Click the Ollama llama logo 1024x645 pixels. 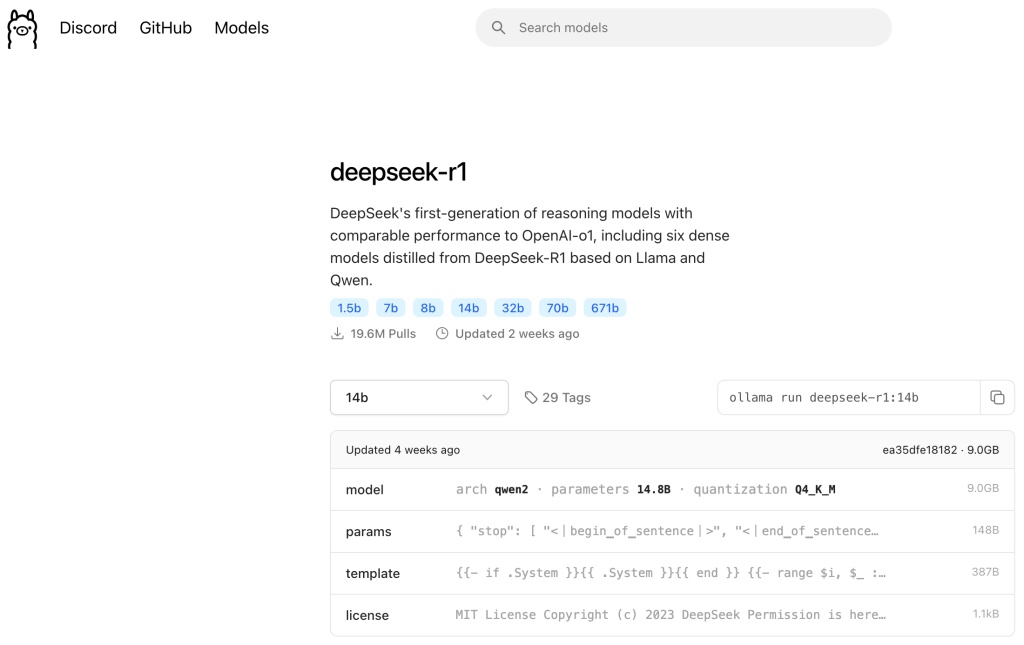tap(22, 29)
